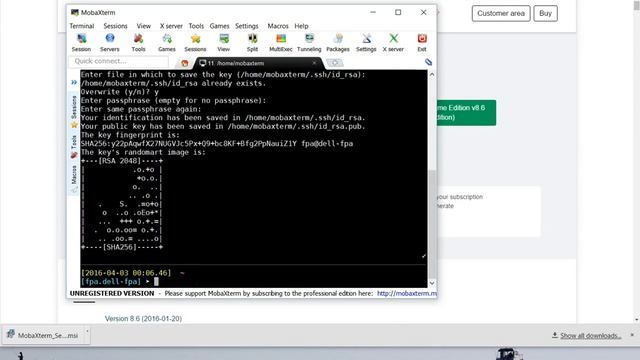This screenshot has height=360, width=640.
Task: Open the Tools sidebar tab
Action: tap(74, 147)
